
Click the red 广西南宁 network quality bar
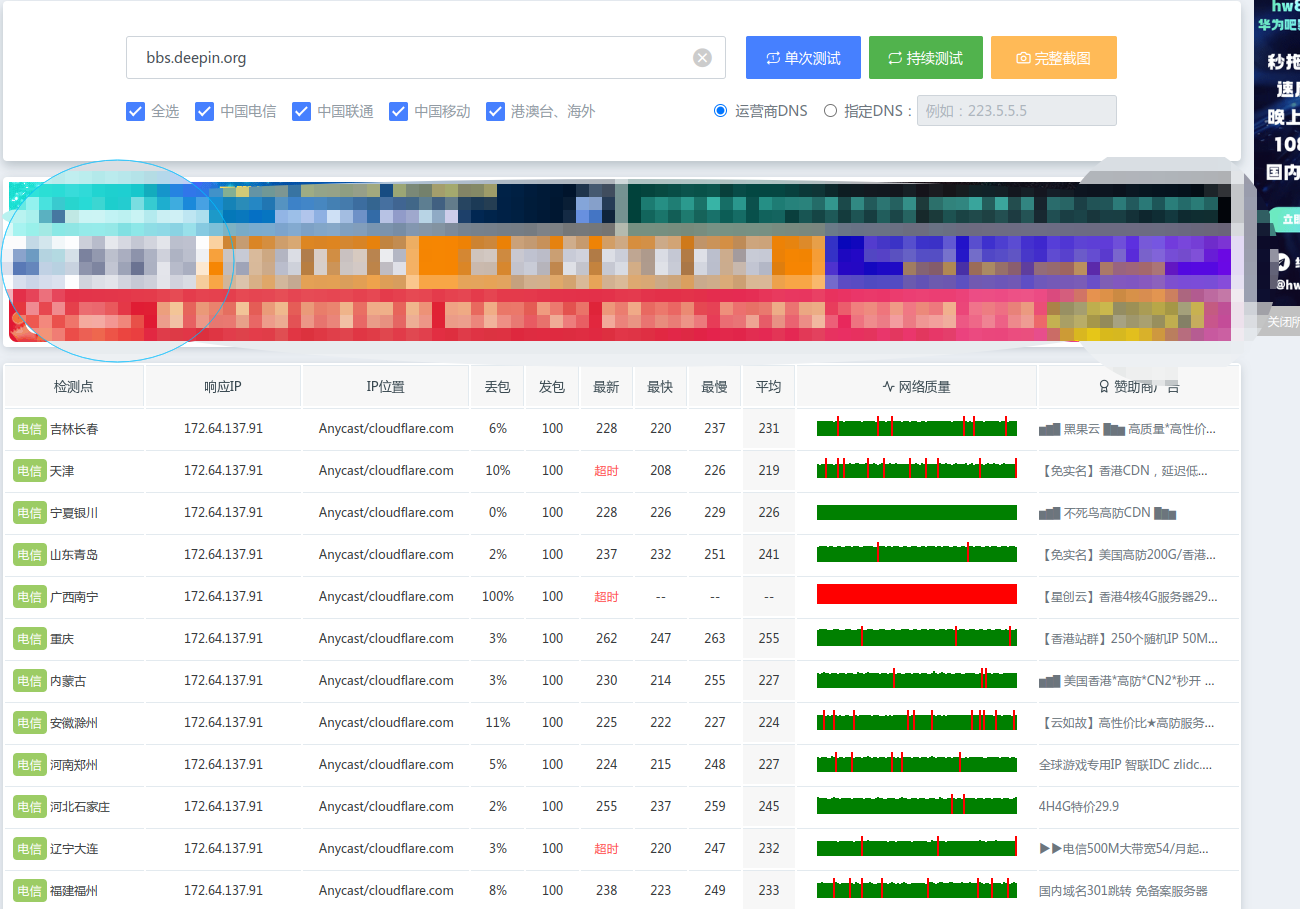click(x=917, y=594)
